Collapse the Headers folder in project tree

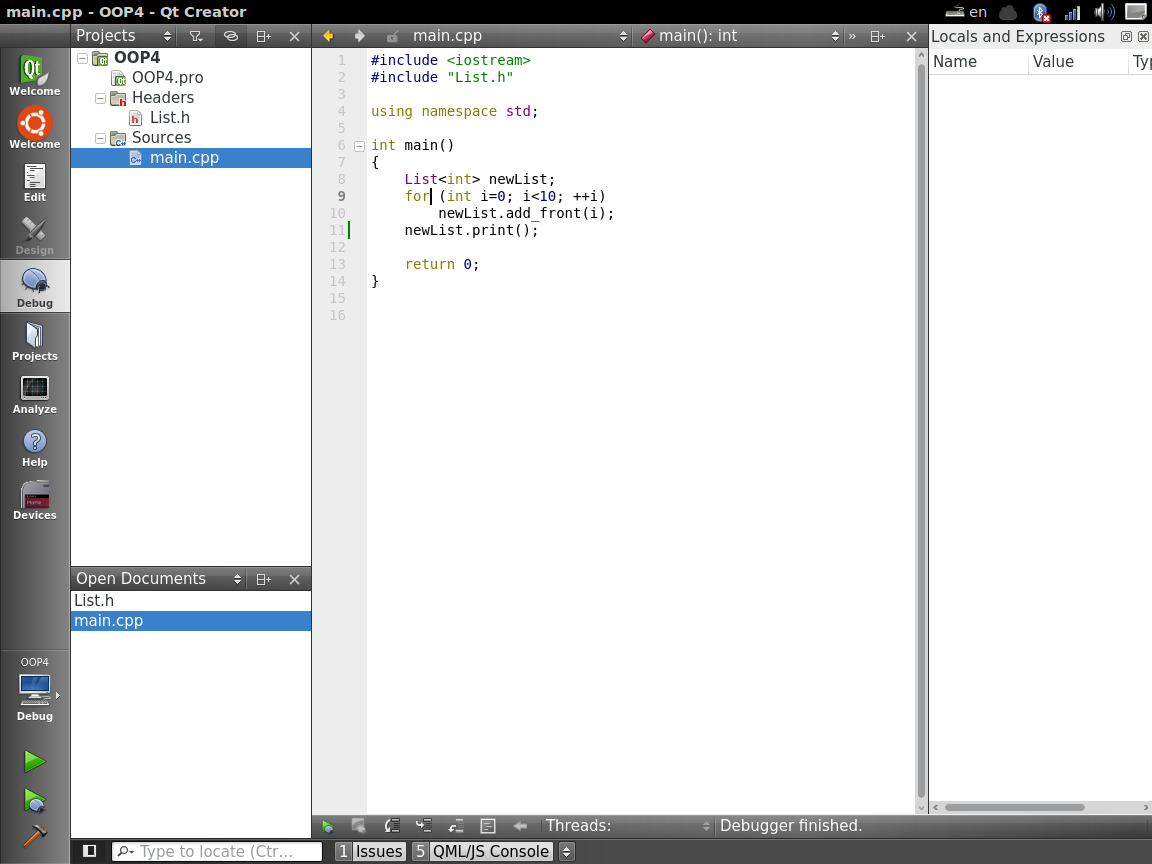point(100,98)
